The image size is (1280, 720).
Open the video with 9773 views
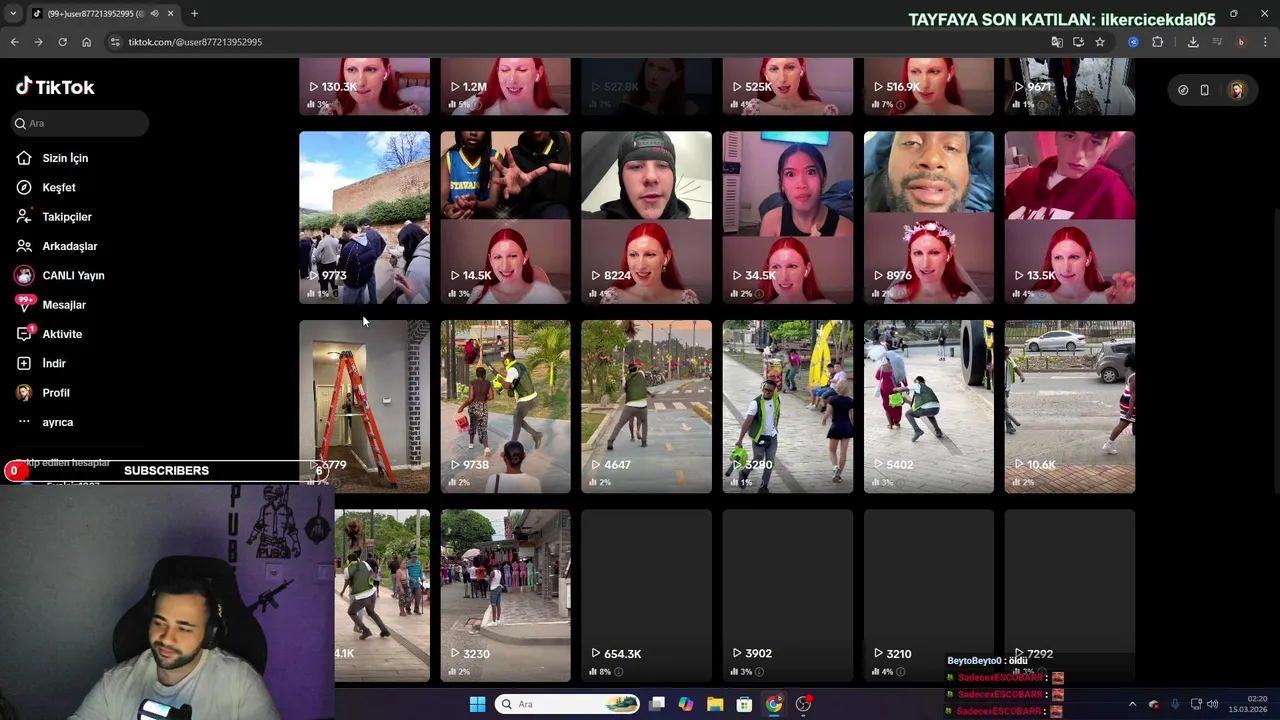tap(364, 217)
